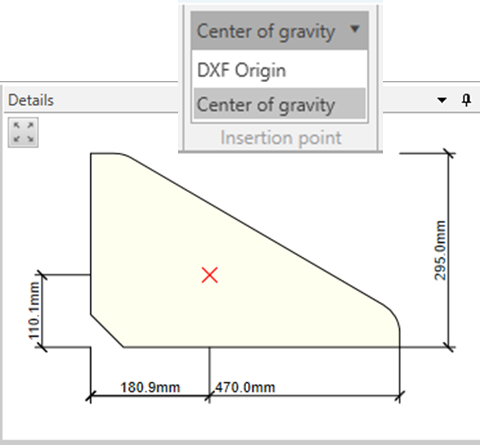Click the Insertion point group label
Viewport: 480px width, 445px height.
281,138
